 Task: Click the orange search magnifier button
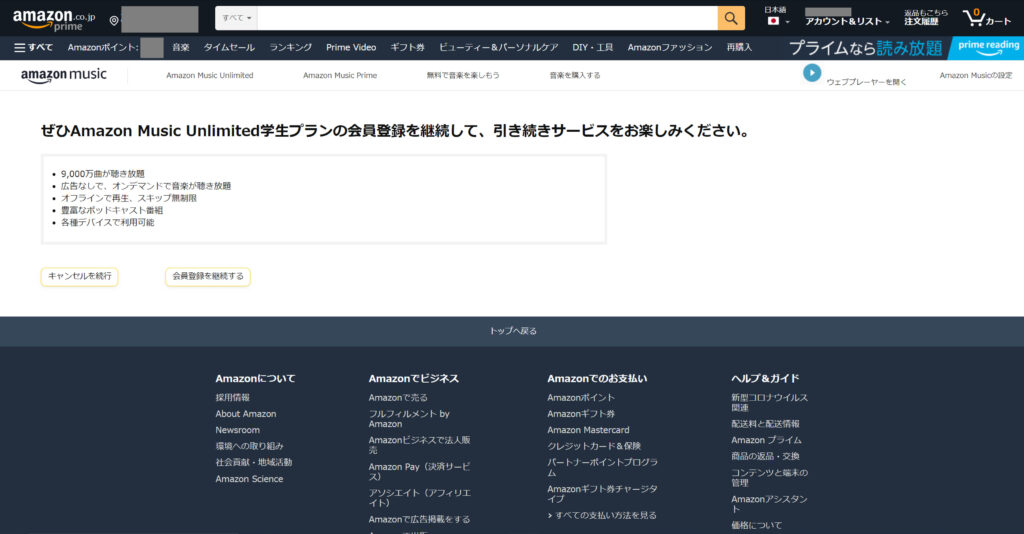click(x=731, y=18)
